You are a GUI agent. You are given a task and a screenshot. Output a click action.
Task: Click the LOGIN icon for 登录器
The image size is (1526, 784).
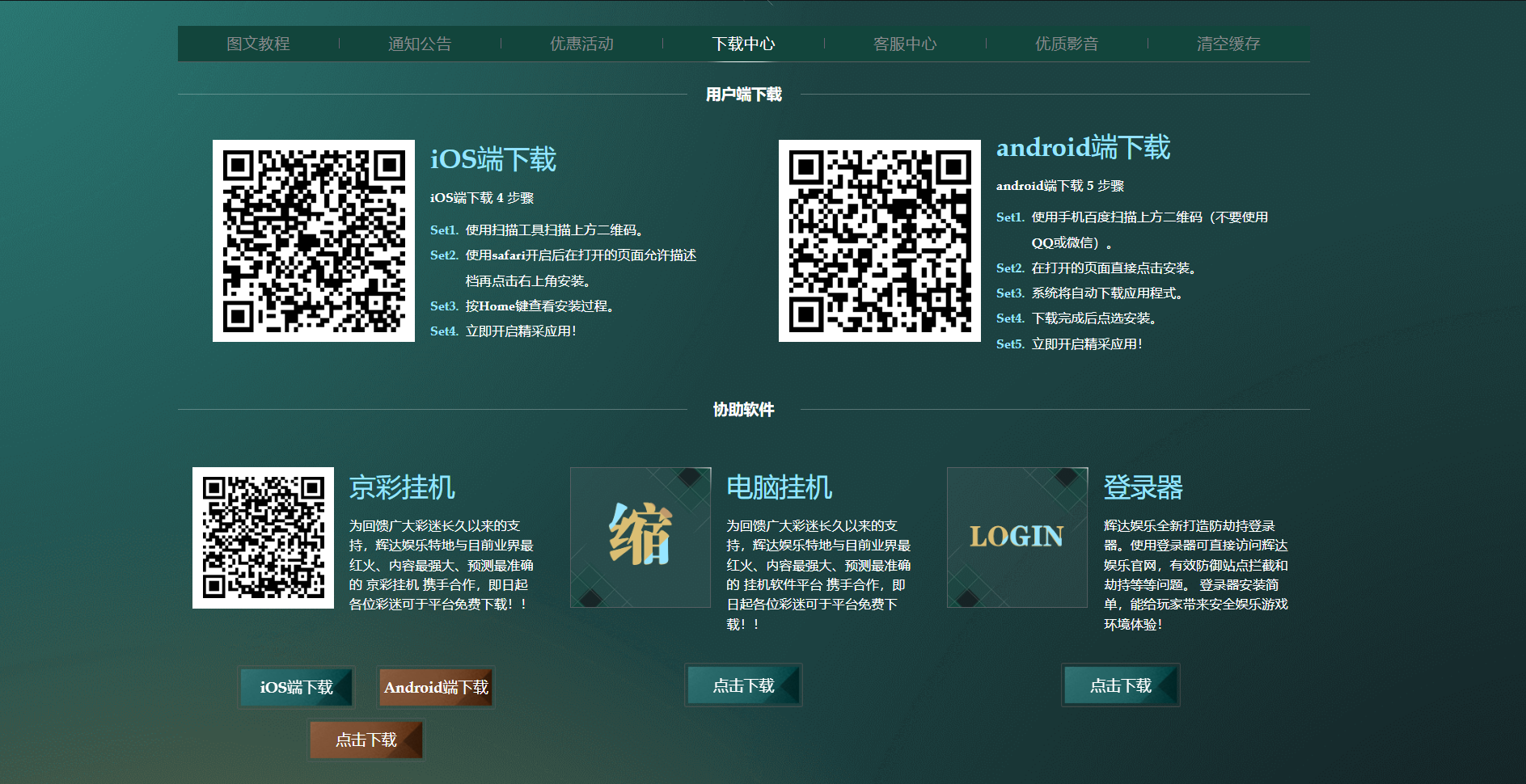(x=1017, y=537)
